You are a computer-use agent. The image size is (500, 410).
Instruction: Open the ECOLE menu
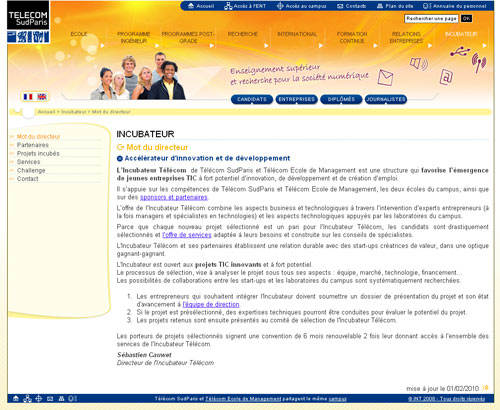(79, 34)
